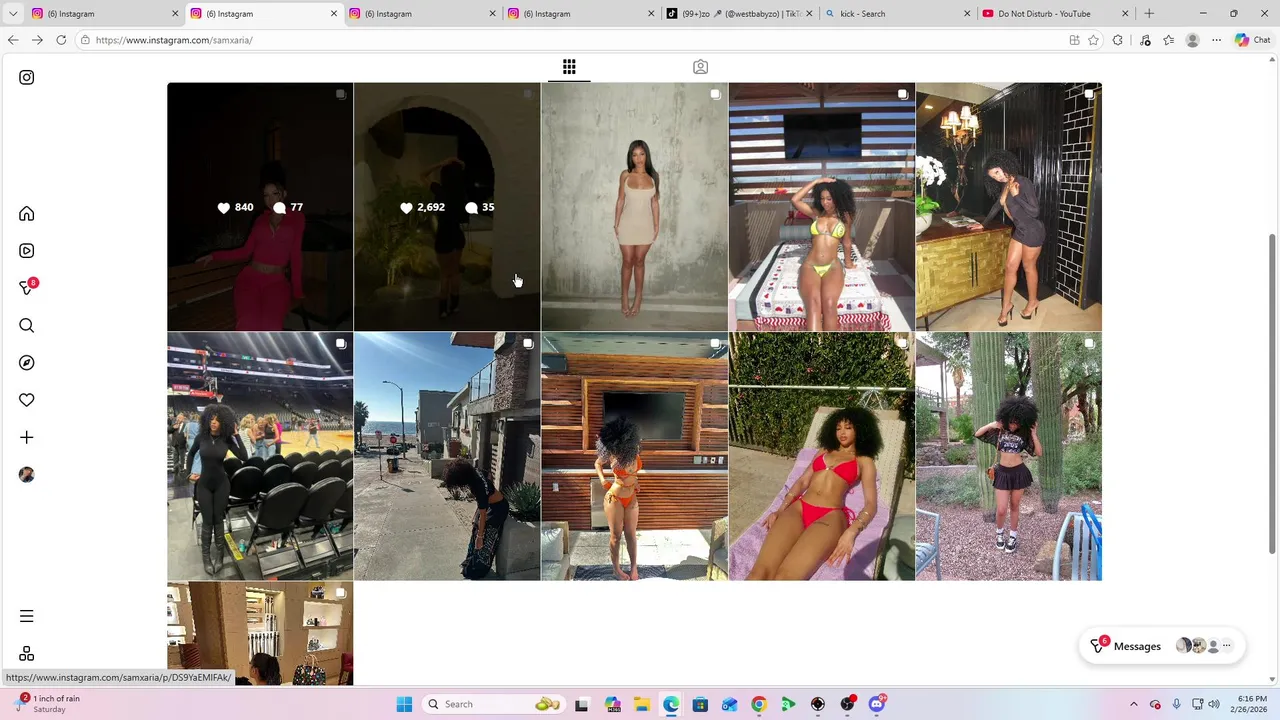Open Edge Settings and more menu

[x=1216, y=40]
